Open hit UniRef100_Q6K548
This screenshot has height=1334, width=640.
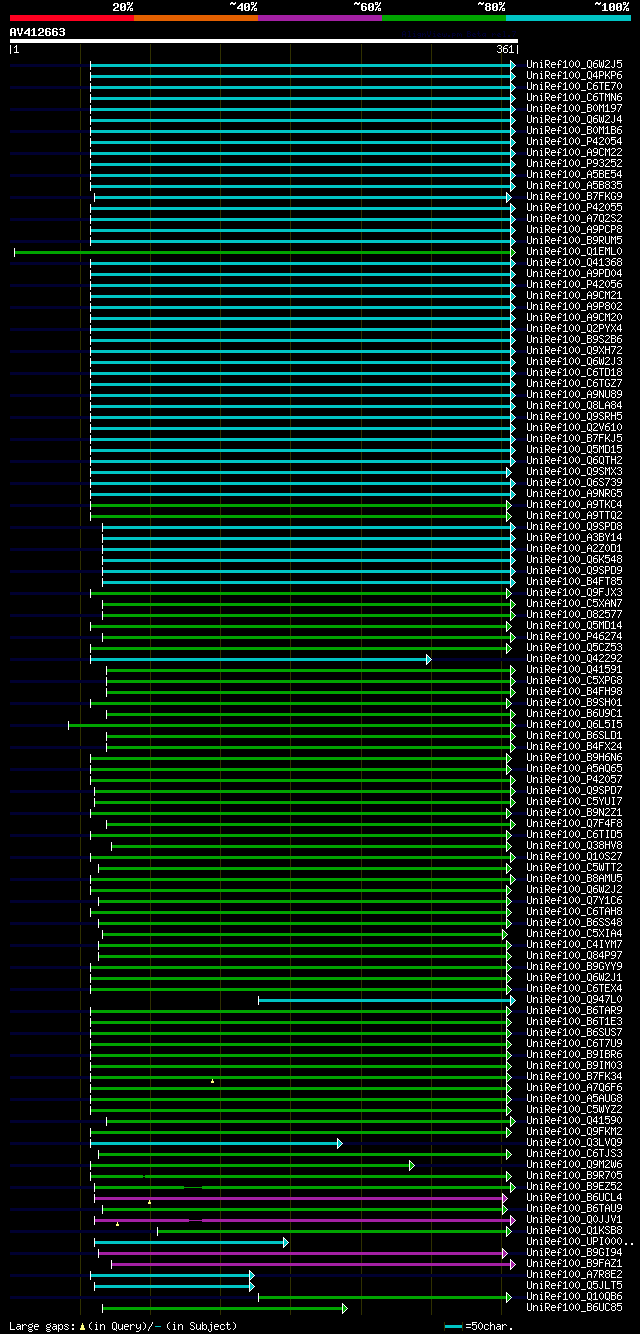[x=575, y=560]
